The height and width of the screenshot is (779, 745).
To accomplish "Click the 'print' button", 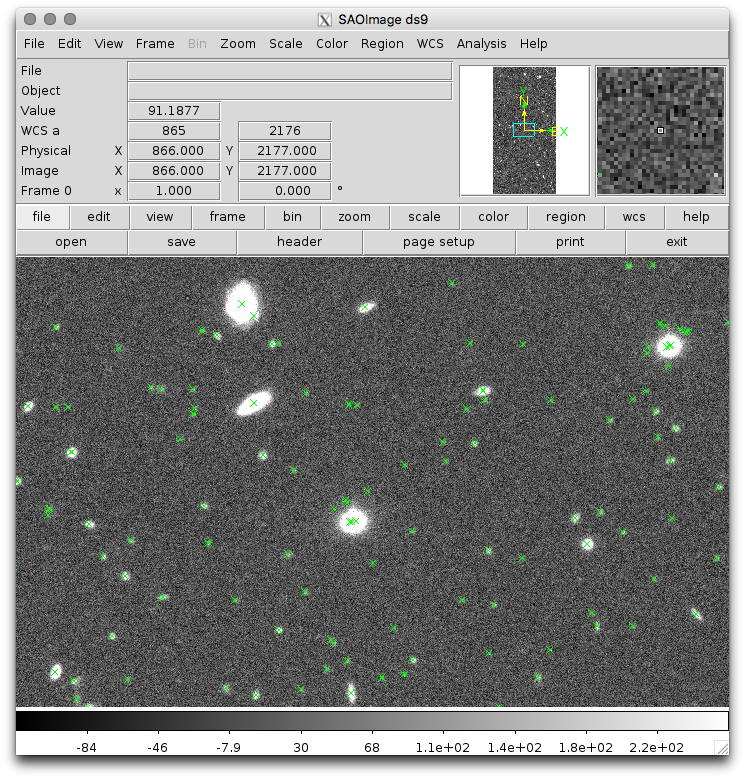I will click(x=570, y=242).
